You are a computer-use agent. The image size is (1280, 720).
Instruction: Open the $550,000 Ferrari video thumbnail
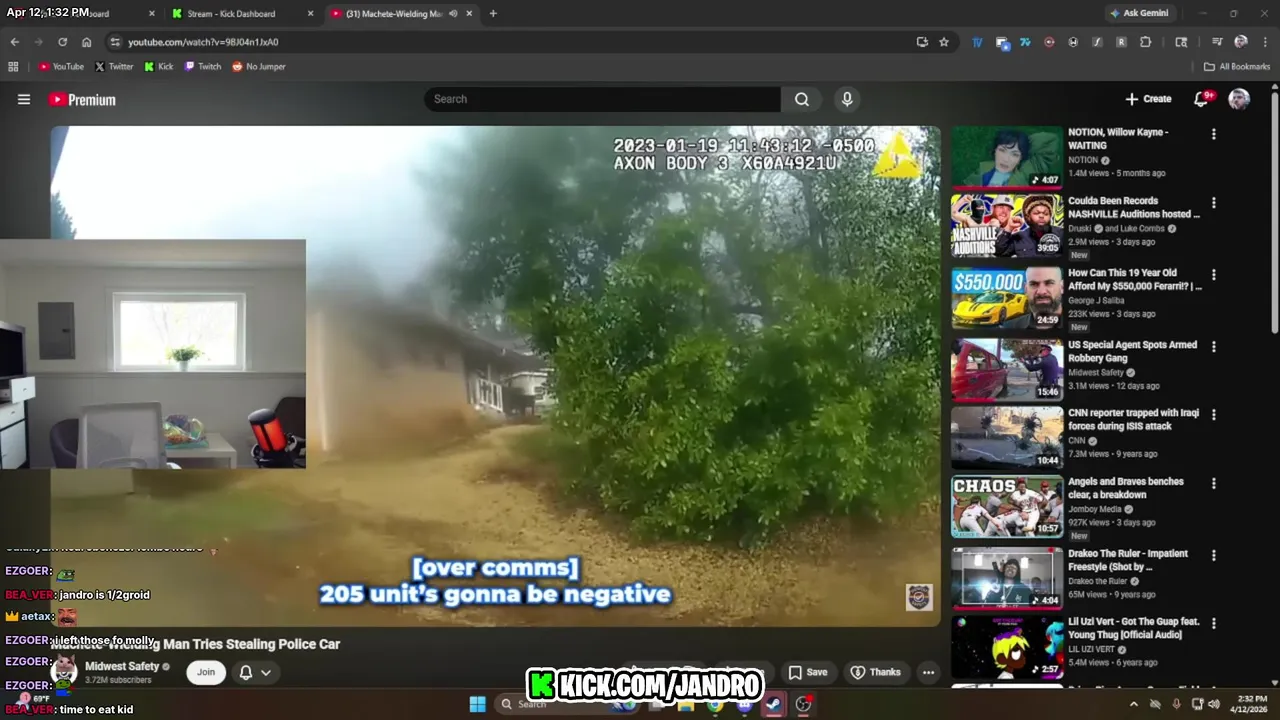(x=1007, y=297)
